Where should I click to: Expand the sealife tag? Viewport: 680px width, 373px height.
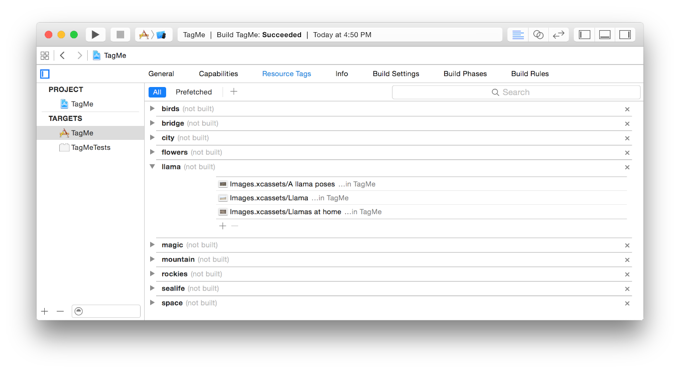coord(152,288)
